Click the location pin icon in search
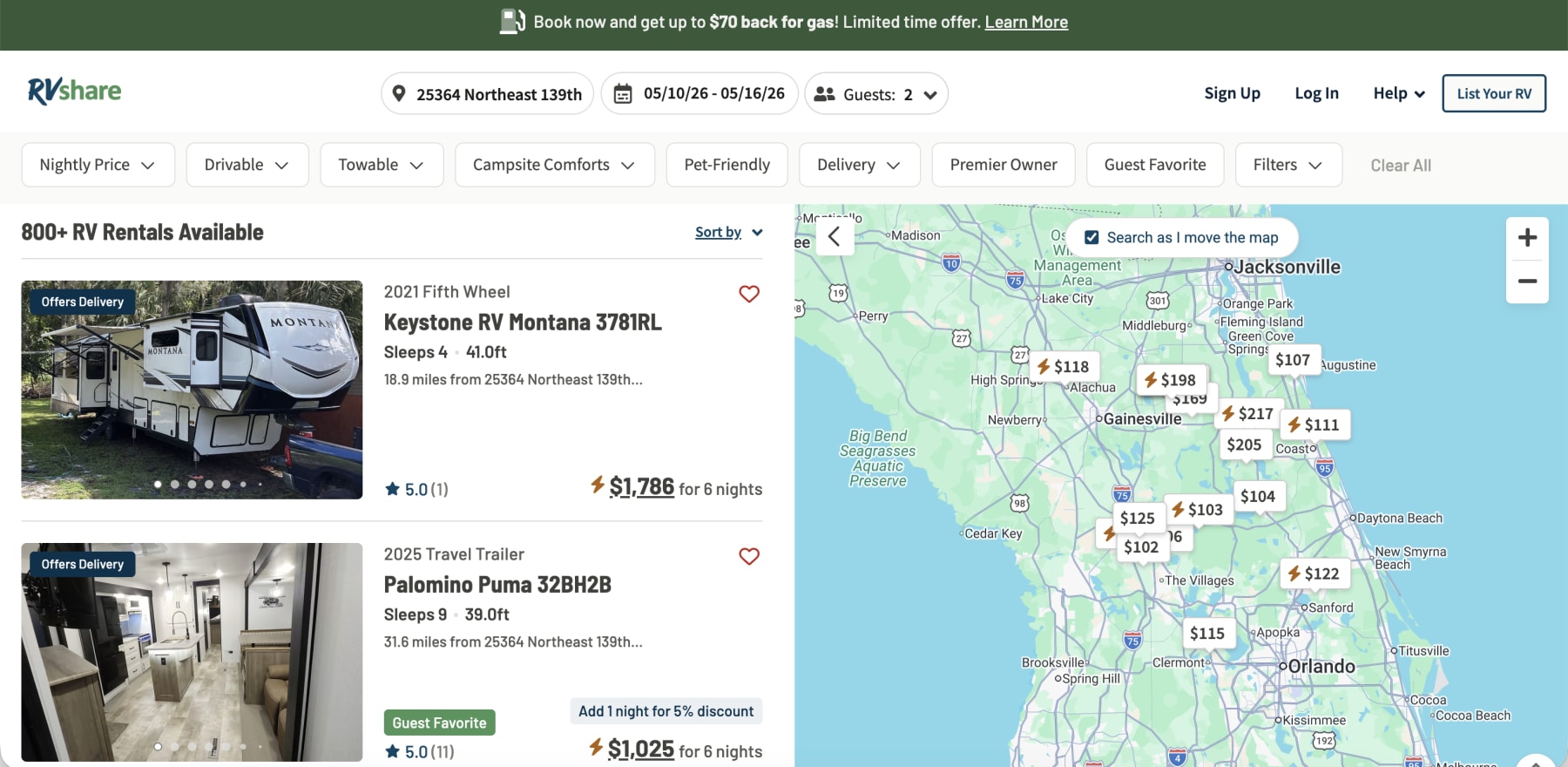Screen dimensions: 1568x767 [398, 93]
